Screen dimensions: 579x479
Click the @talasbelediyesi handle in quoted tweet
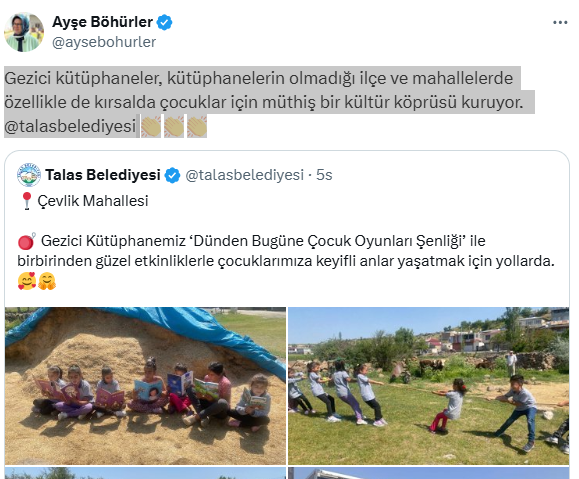click(x=244, y=175)
